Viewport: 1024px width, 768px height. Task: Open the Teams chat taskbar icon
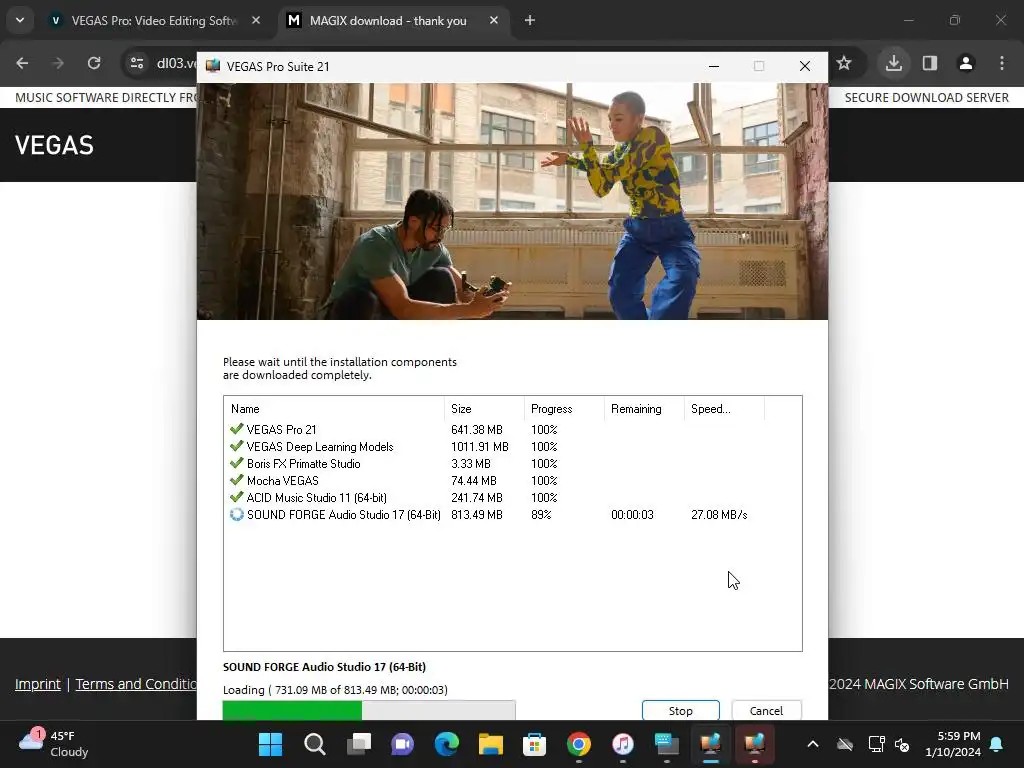pos(402,744)
